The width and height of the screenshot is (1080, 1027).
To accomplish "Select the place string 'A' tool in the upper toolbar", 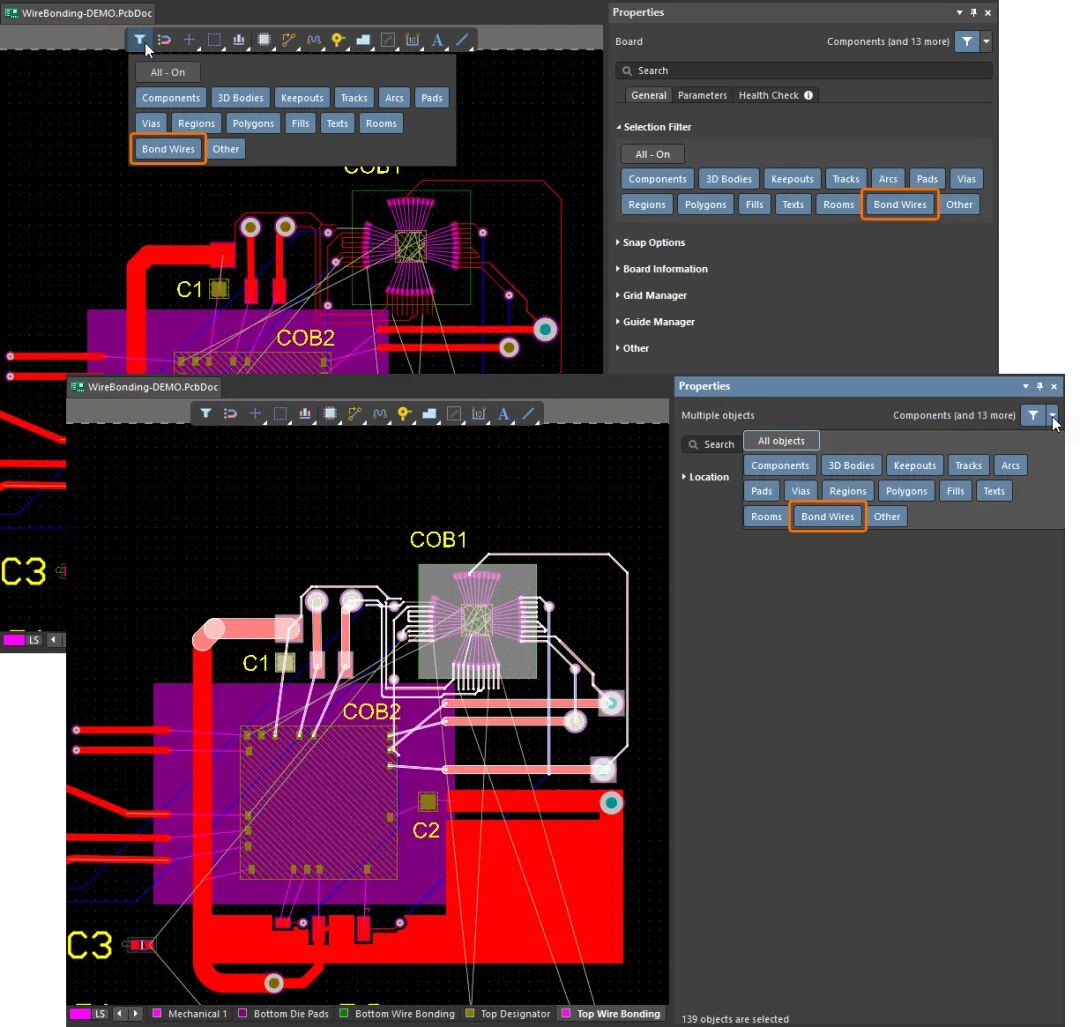I will coord(437,39).
